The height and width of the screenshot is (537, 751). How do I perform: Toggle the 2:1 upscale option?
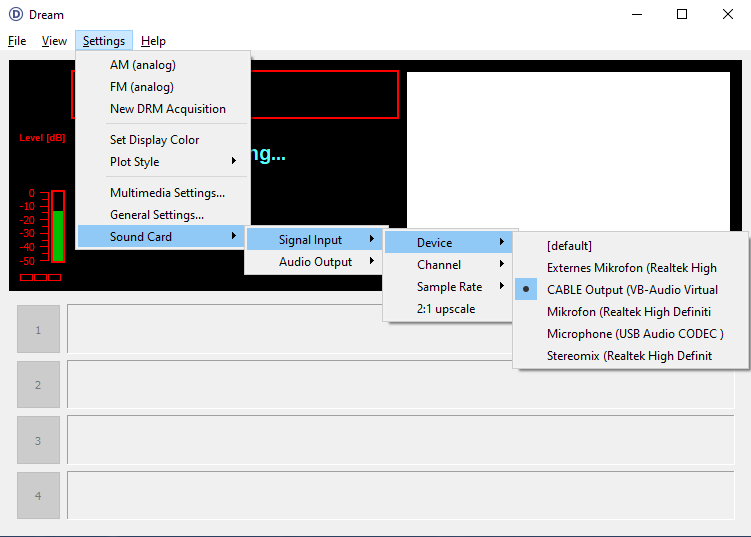pyautogui.click(x=446, y=309)
